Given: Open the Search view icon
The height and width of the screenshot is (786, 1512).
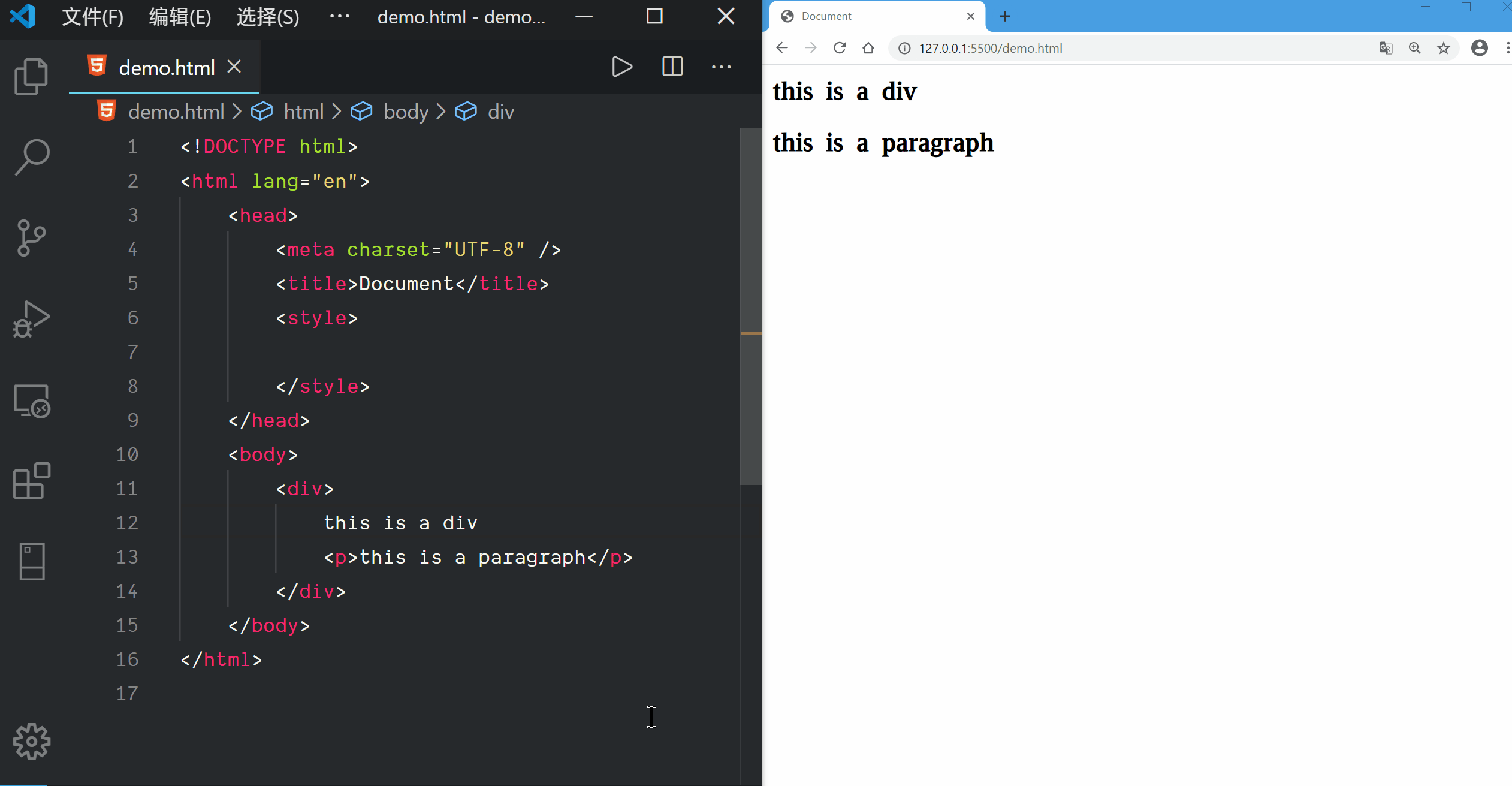Looking at the screenshot, I should tap(31, 157).
